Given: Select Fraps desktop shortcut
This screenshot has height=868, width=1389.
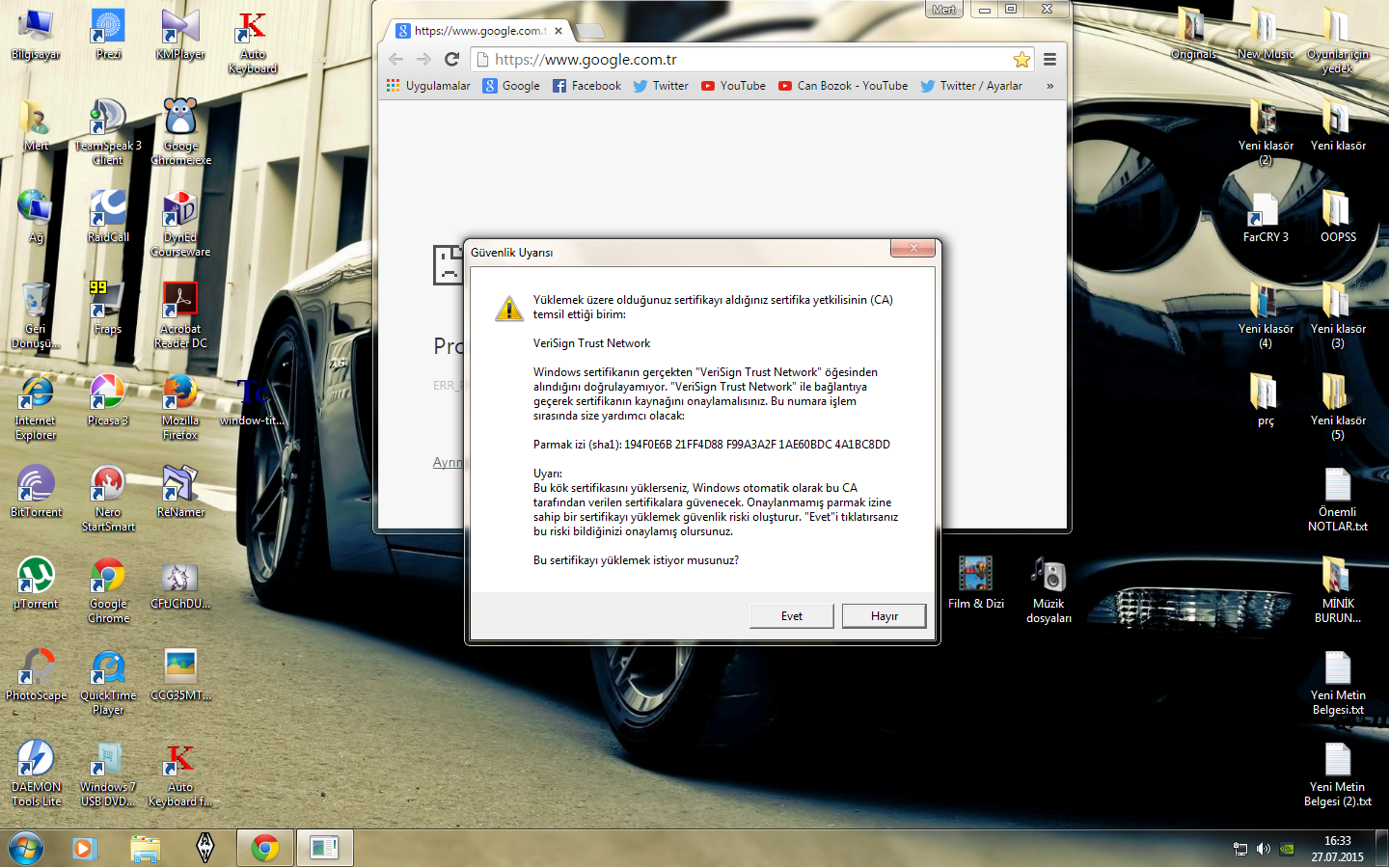Looking at the screenshot, I should 108,308.
